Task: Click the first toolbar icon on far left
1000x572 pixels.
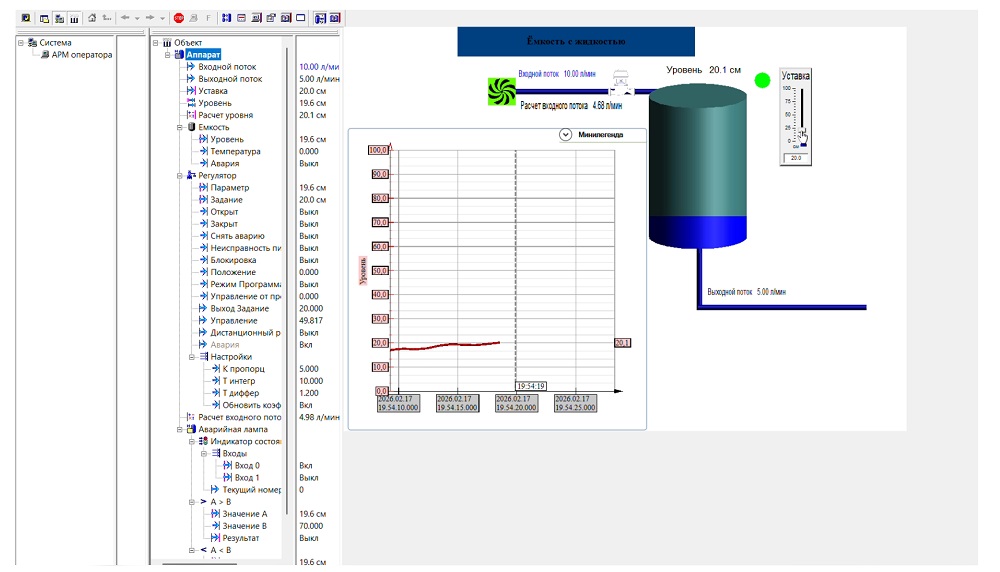Action: click(26, 18)
